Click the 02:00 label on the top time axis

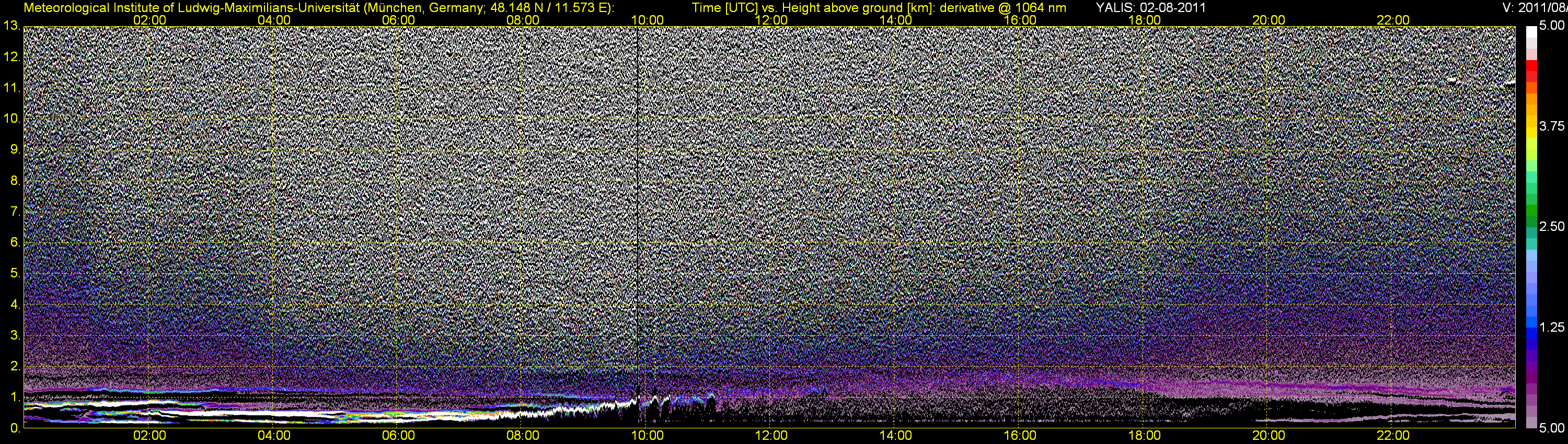(x=149, y=20)
